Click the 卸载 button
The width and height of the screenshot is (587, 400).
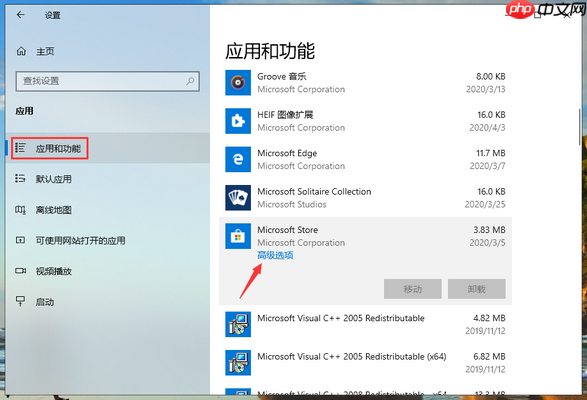click(x=477, y=289)
